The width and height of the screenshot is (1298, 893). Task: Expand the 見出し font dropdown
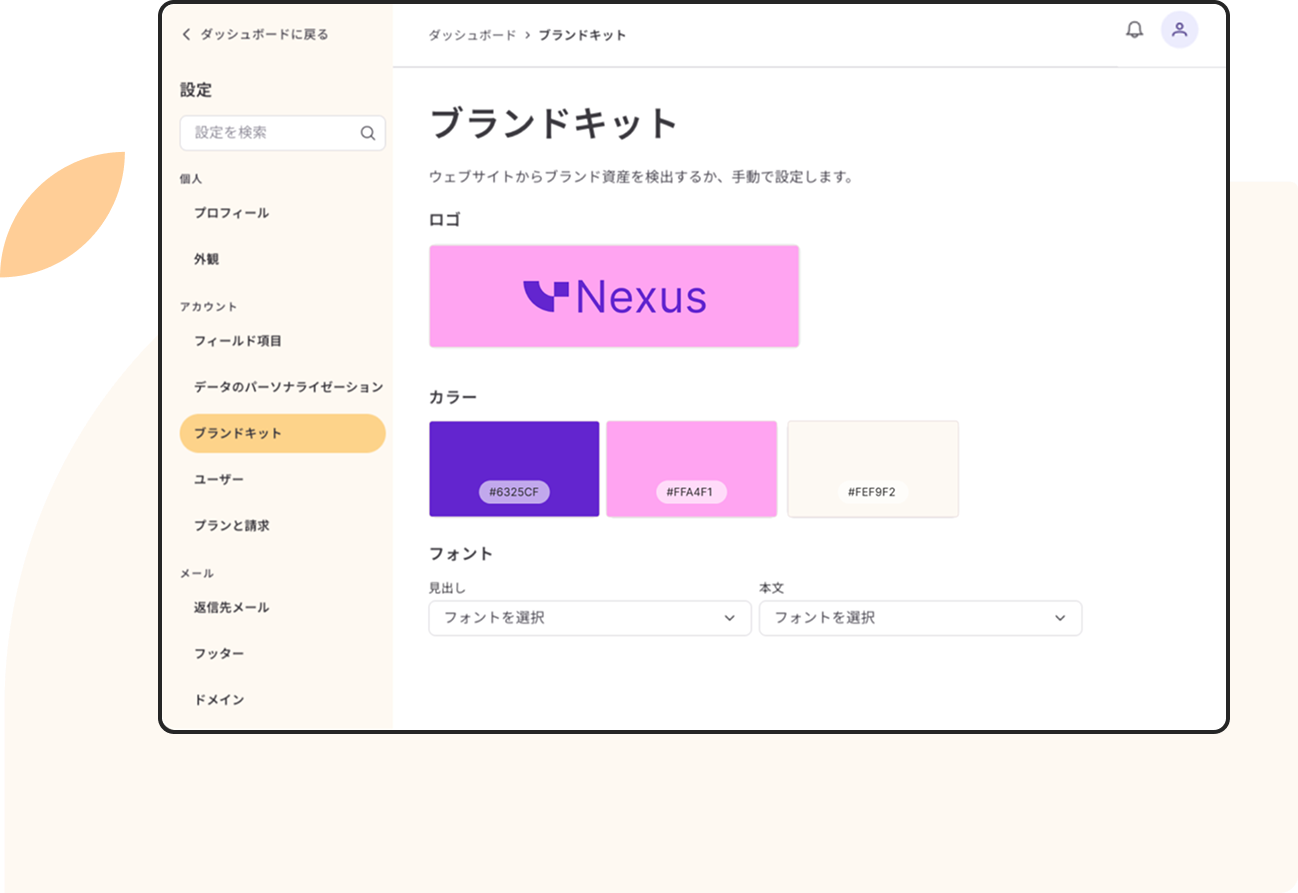[x=590, y=618]
